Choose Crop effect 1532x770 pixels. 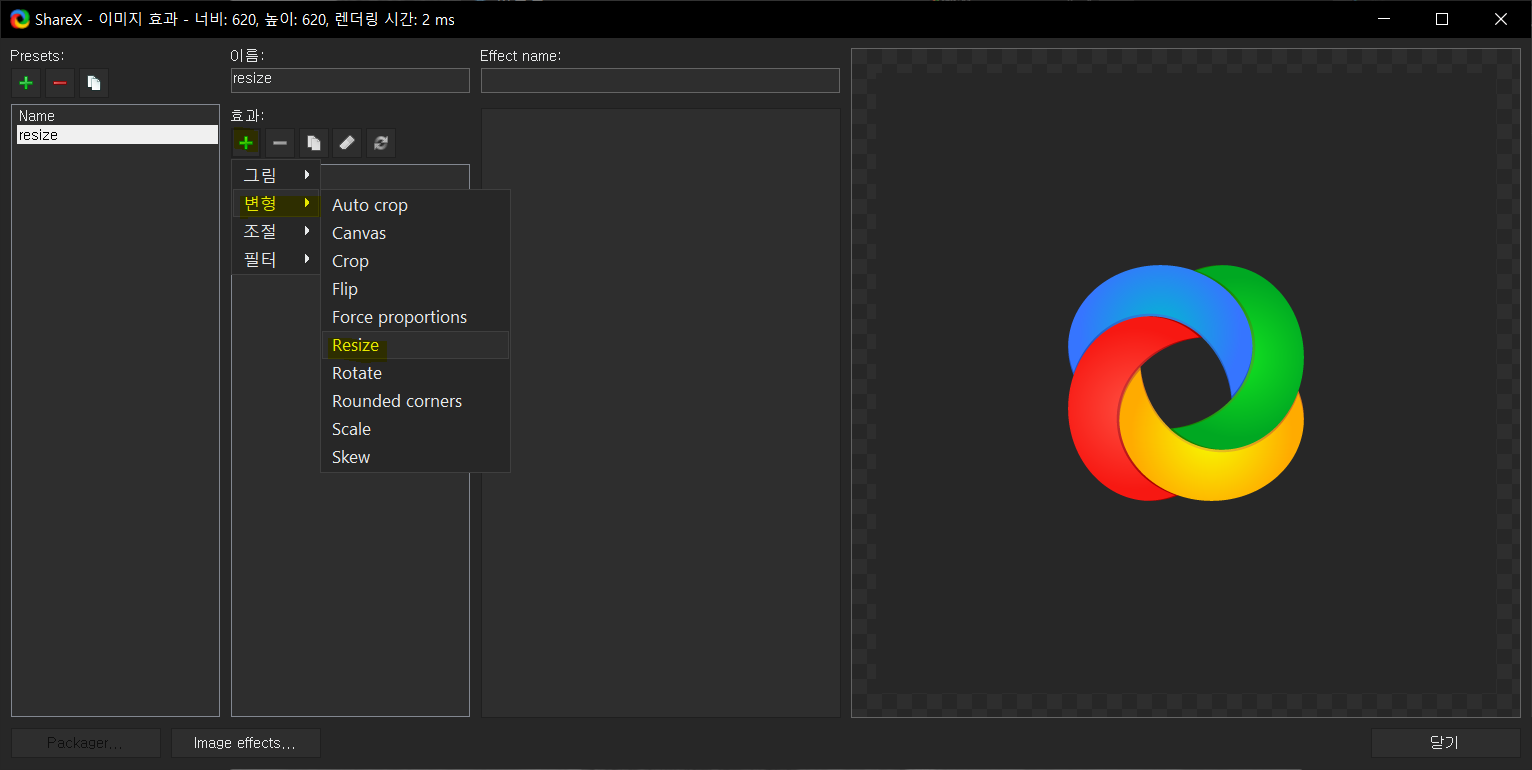[415, 261]
